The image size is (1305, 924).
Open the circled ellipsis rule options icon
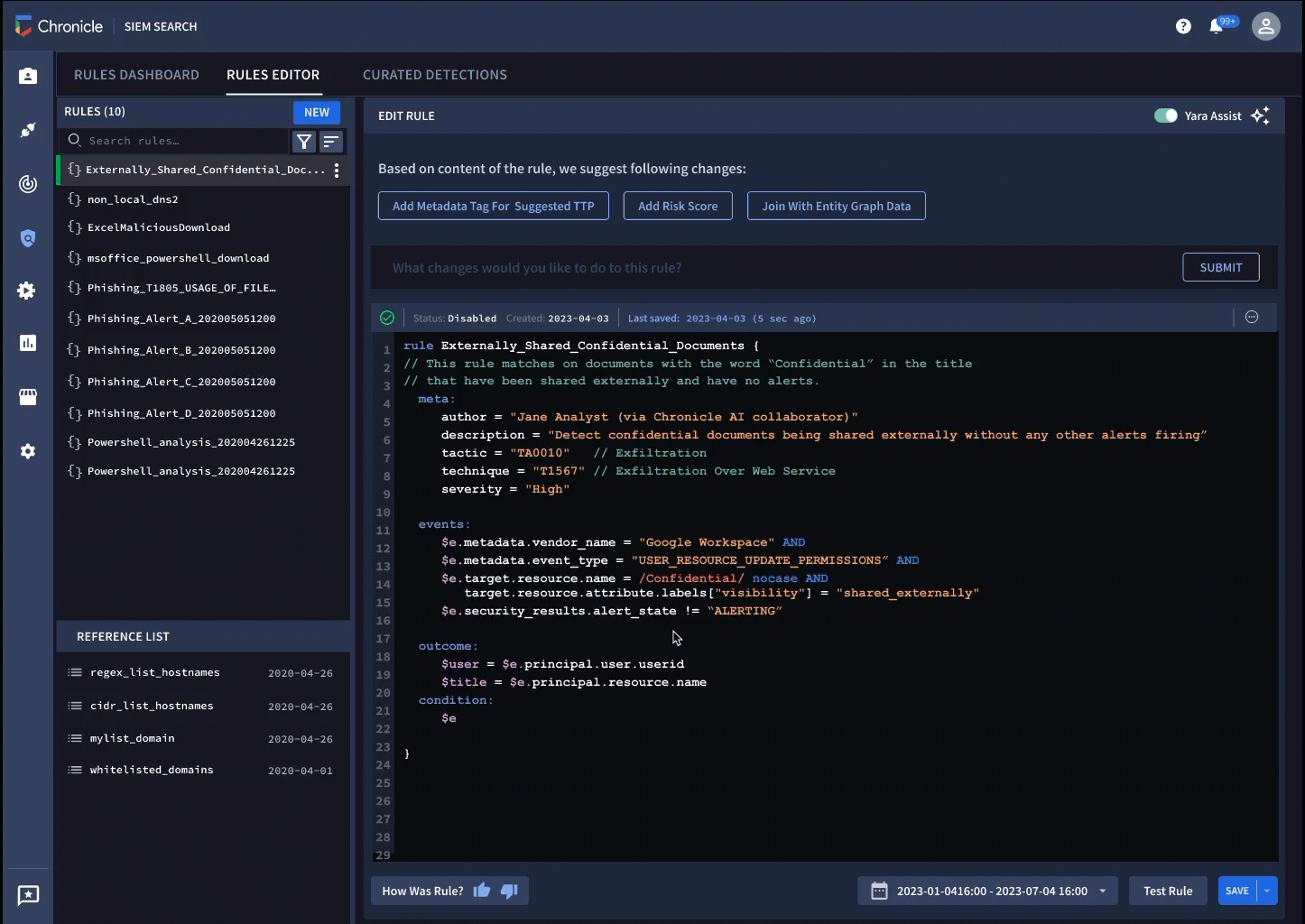(1252, 317)
